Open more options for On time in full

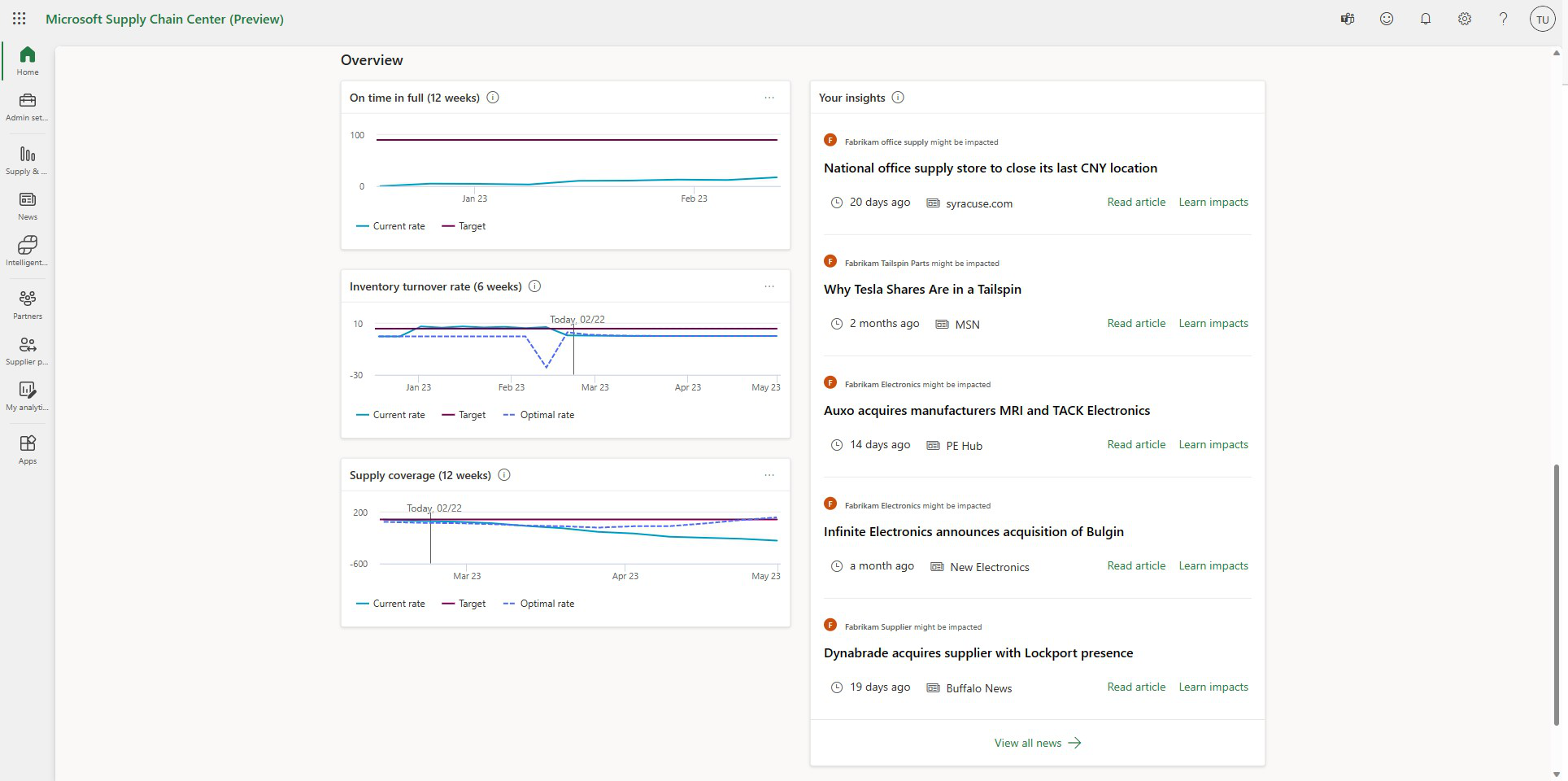pos(769,98)
